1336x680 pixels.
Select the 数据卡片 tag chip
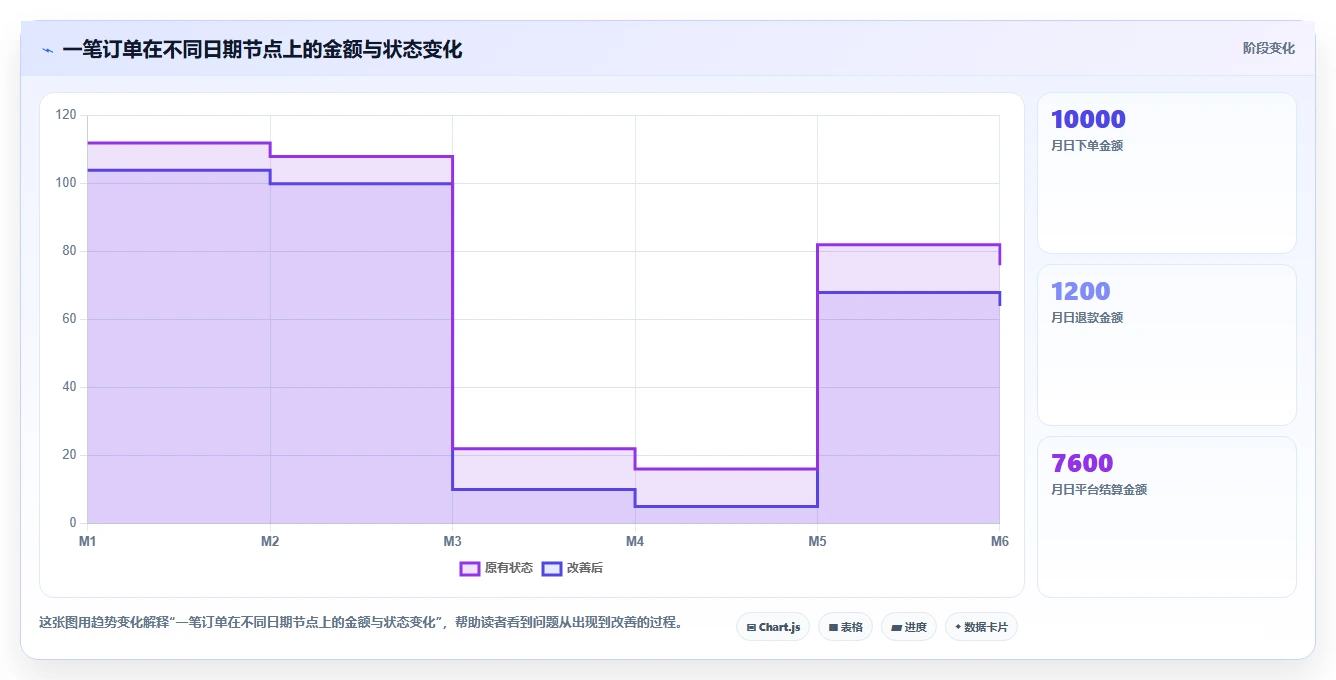(x=981, y=627)
